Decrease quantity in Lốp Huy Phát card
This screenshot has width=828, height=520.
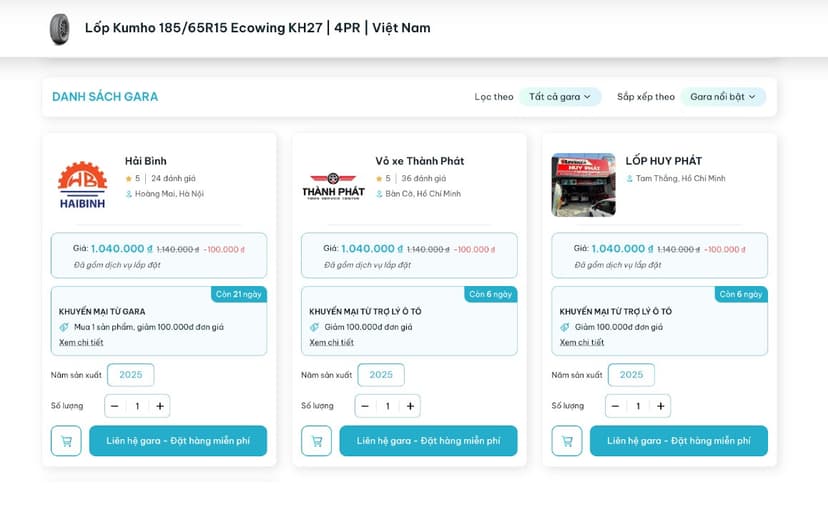615,406
